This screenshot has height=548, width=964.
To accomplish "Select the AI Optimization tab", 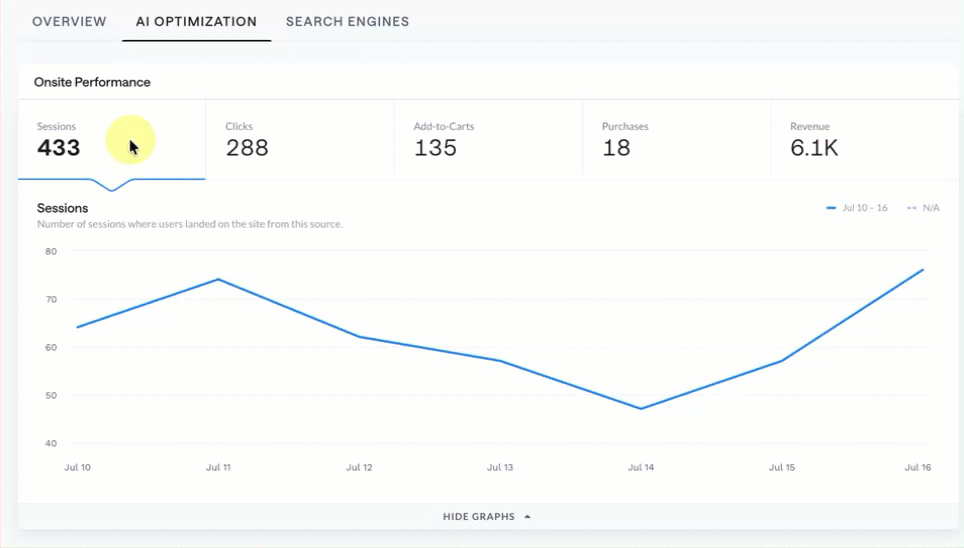I will pos(196,22).
